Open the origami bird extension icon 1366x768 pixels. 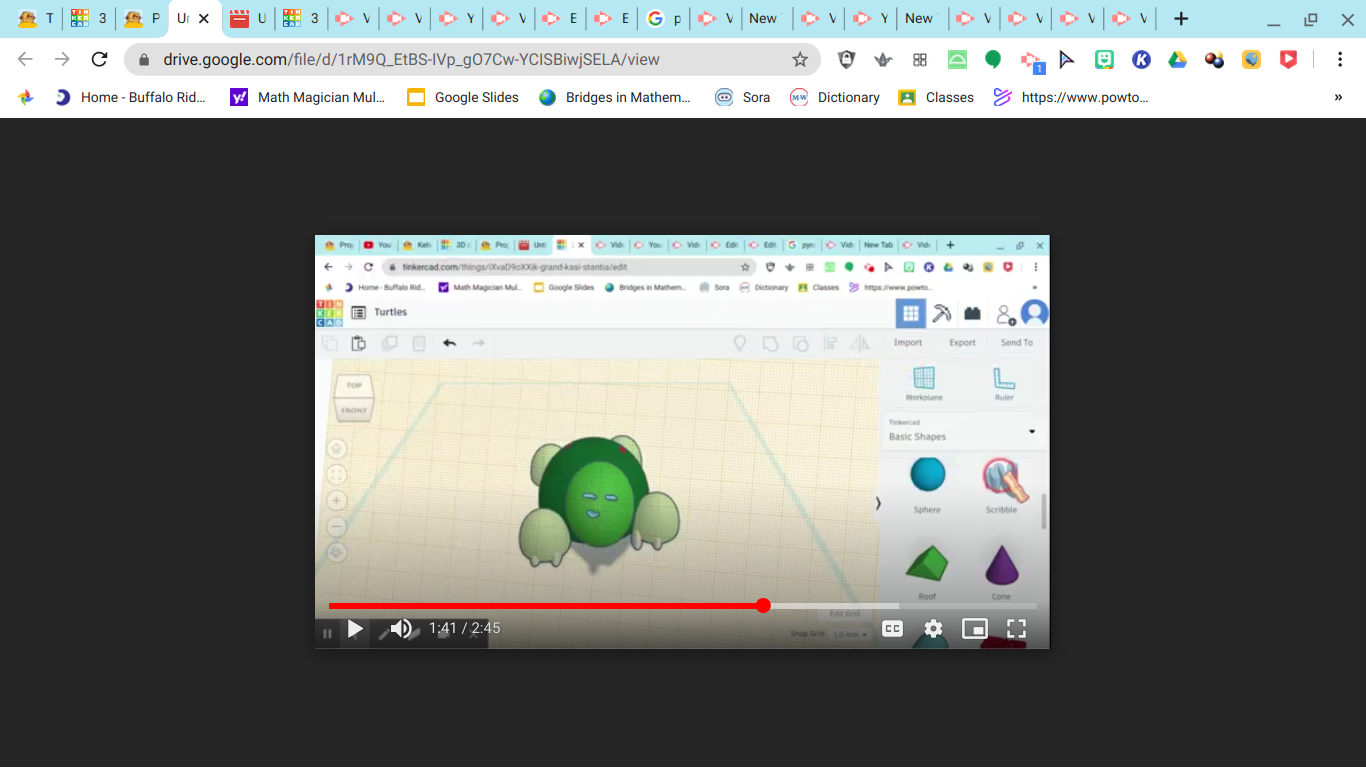tap(883, 59)
